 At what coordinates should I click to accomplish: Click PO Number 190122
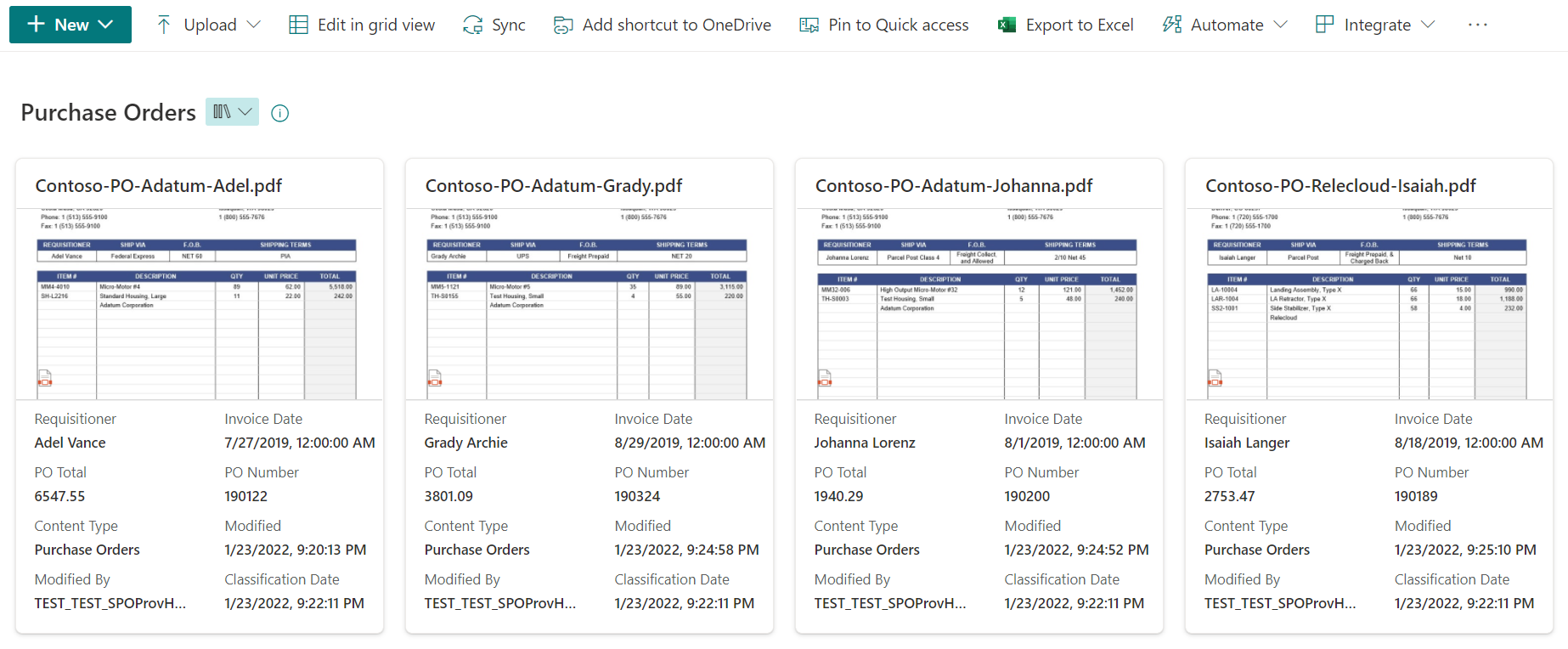(x=246, y=496)
